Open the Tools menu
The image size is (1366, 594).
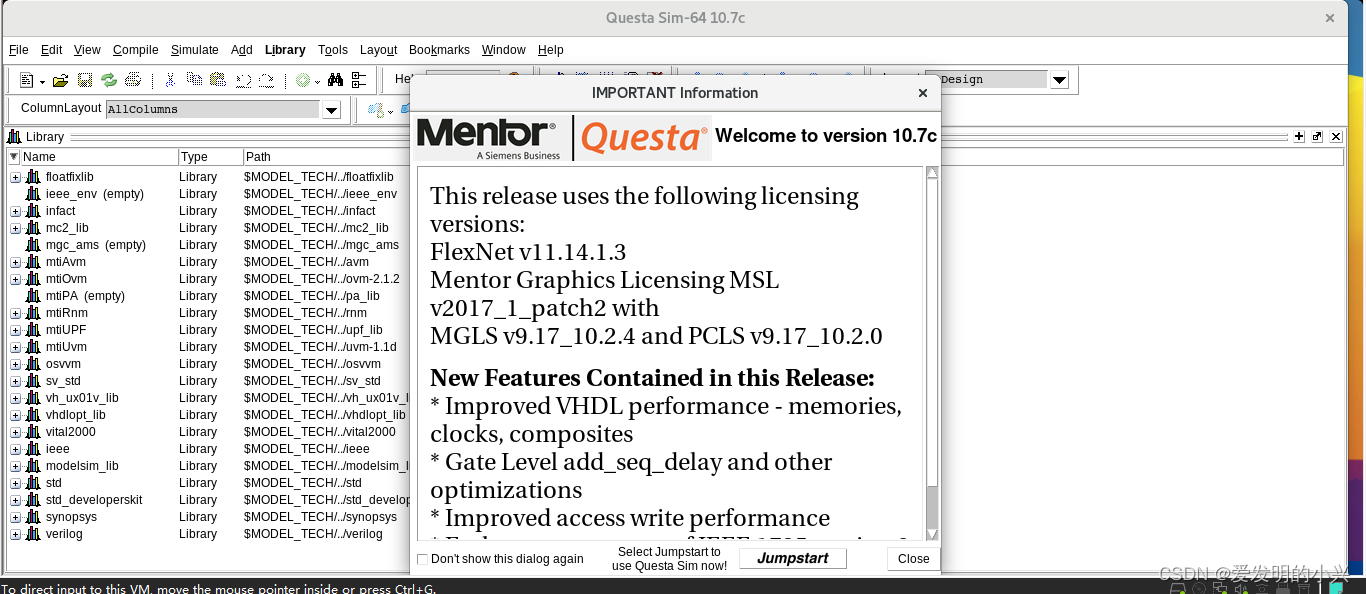pos(333,50)
